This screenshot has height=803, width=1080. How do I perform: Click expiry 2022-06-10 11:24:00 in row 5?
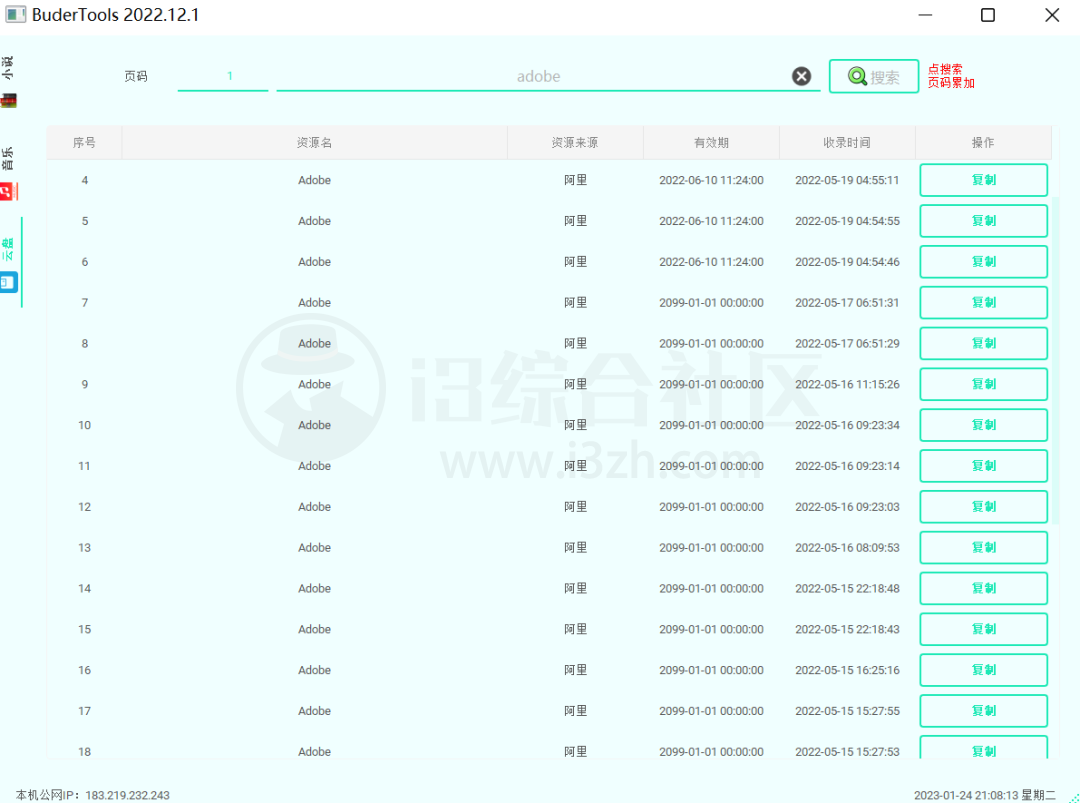pos(711,221)
